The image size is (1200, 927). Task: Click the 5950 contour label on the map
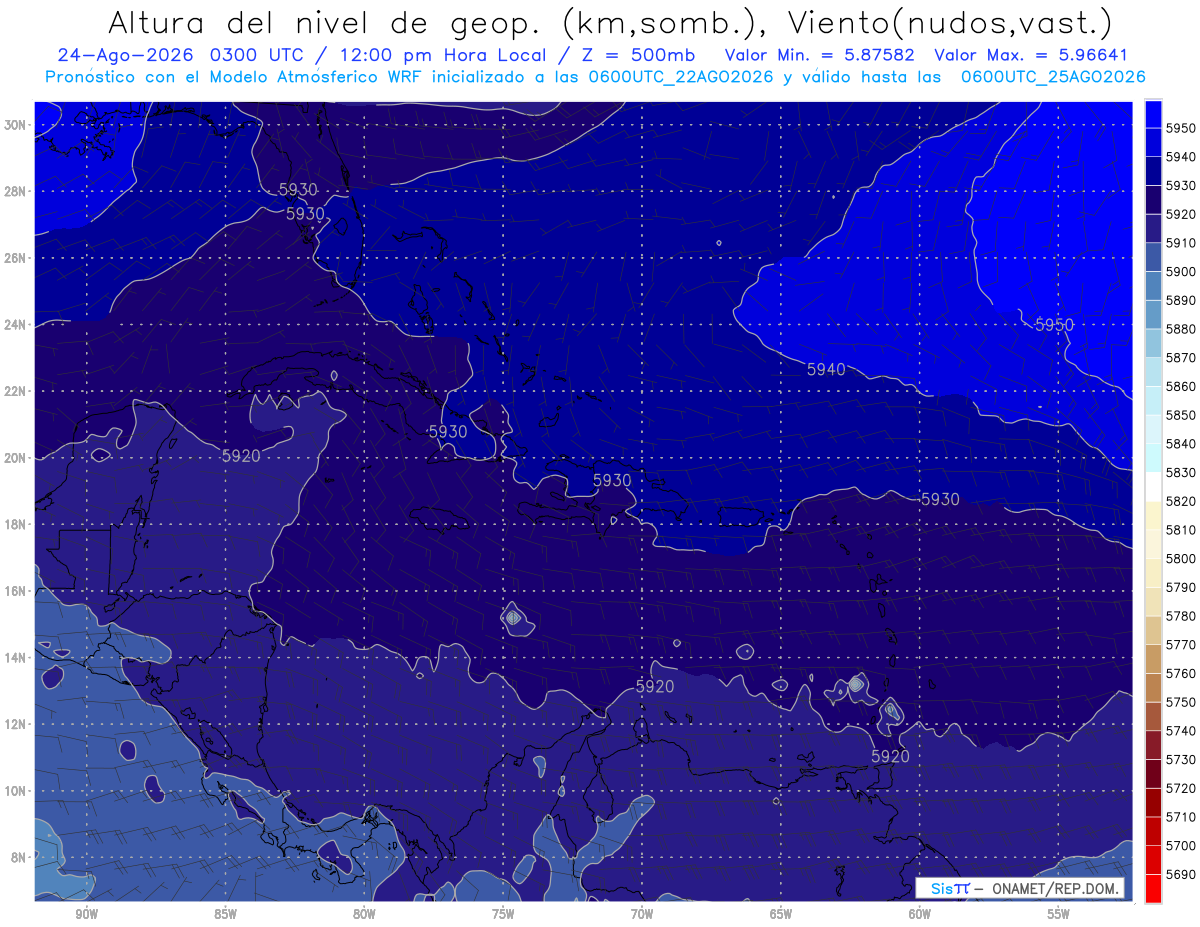(1054, 325)
